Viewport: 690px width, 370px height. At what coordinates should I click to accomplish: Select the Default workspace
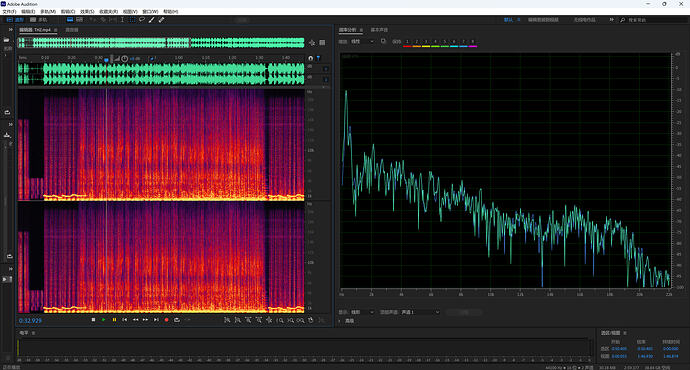pyautogui.click(x=508, y=20)
